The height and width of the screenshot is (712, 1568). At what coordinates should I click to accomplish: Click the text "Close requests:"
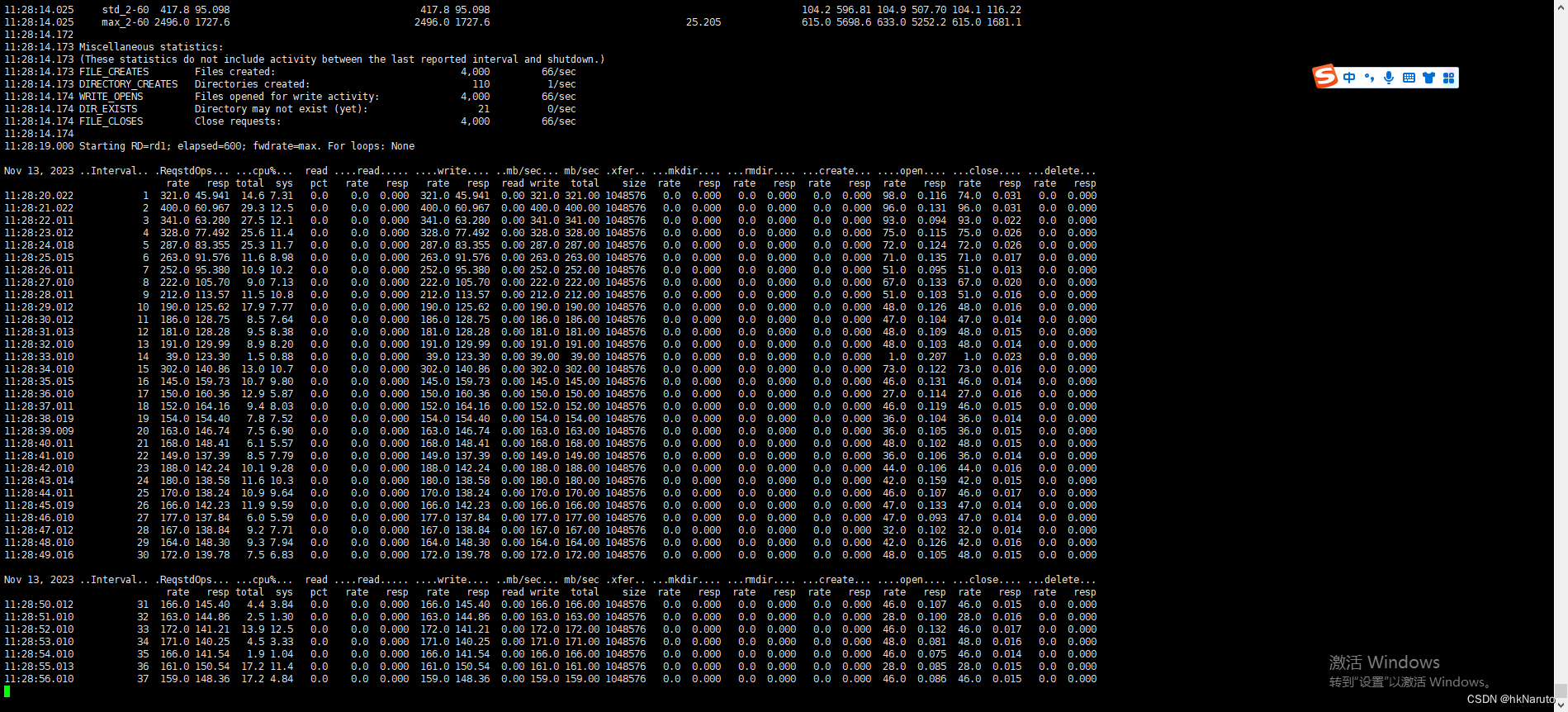tap(238, 121)
